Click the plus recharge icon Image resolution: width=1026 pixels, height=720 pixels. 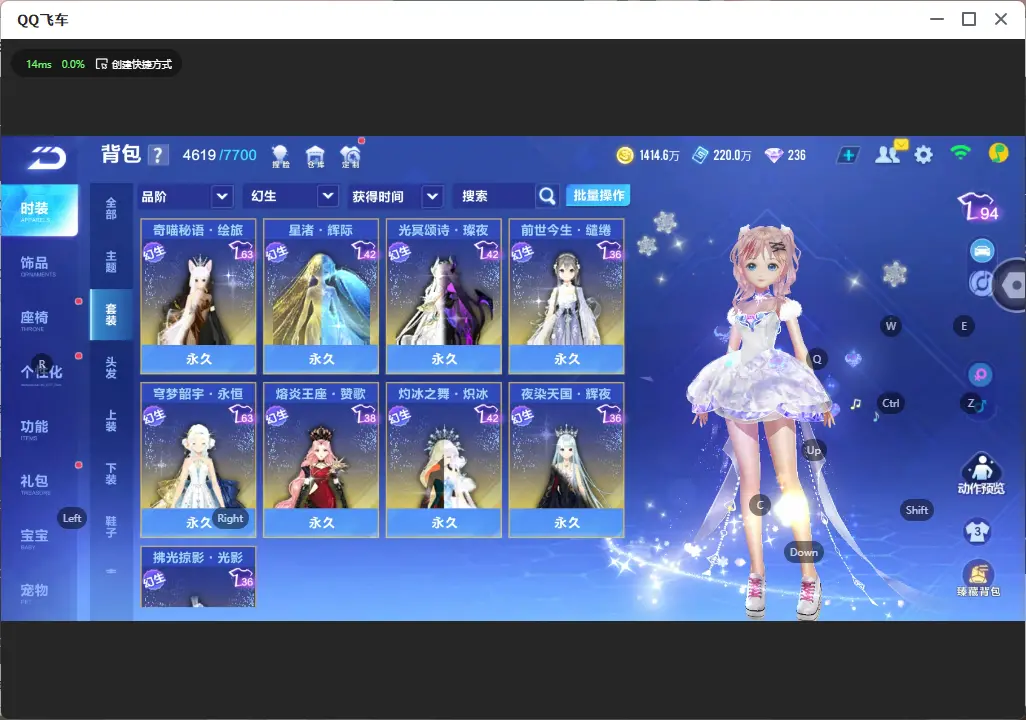coord(848,155)
